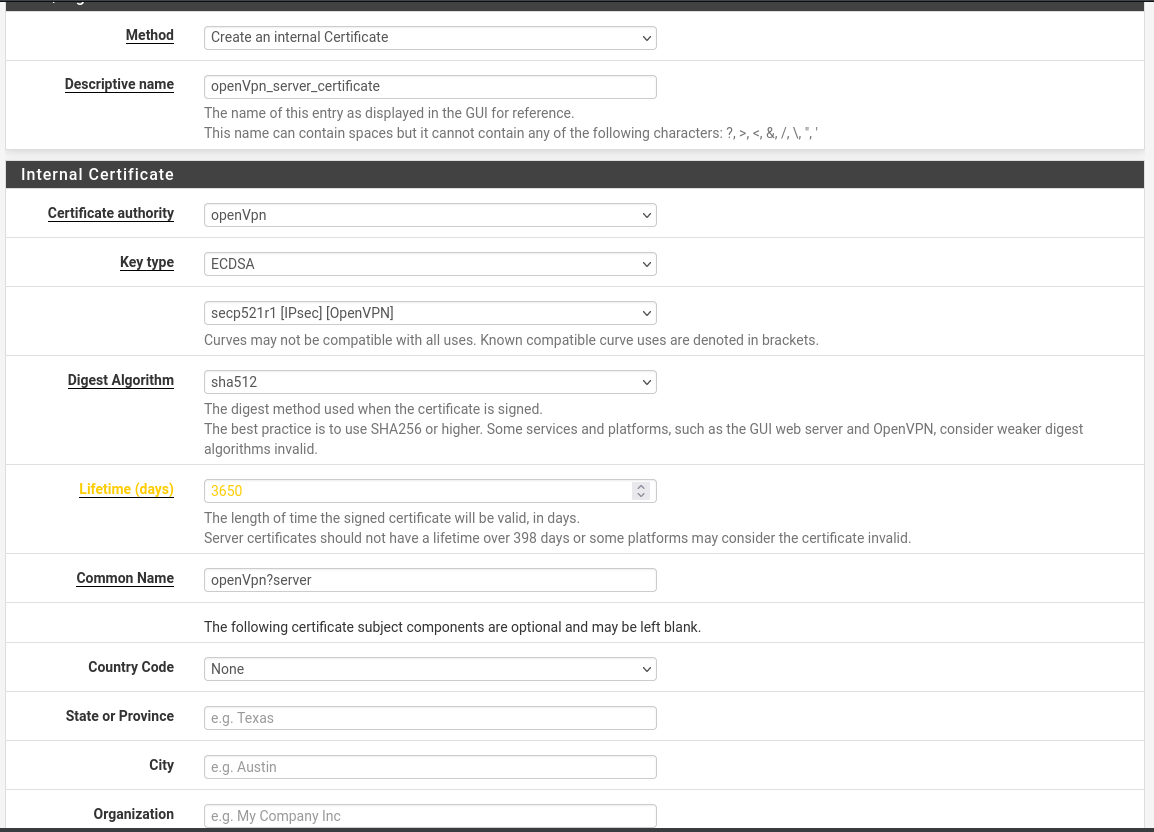Screen dimensions: 1154x832
Task: Click the State or Province field
Action: [430, 718]
